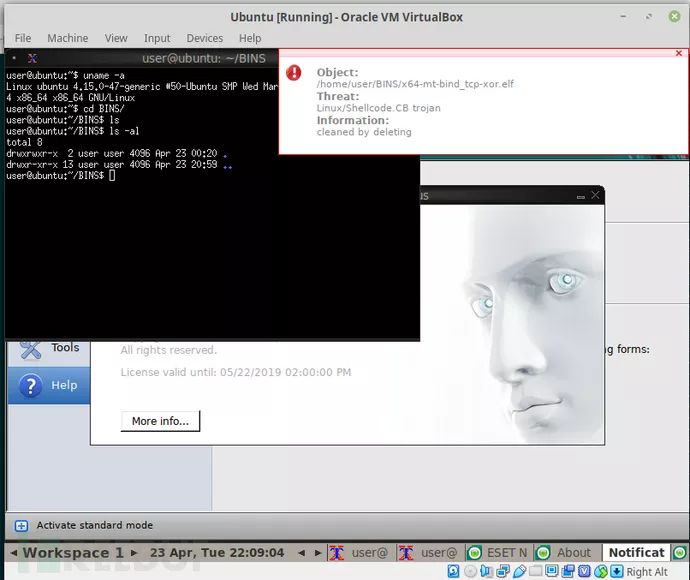Viewport: 690px width, 580px height.
Task: Click the mouse integration status icon
Action: click(600, 571)
